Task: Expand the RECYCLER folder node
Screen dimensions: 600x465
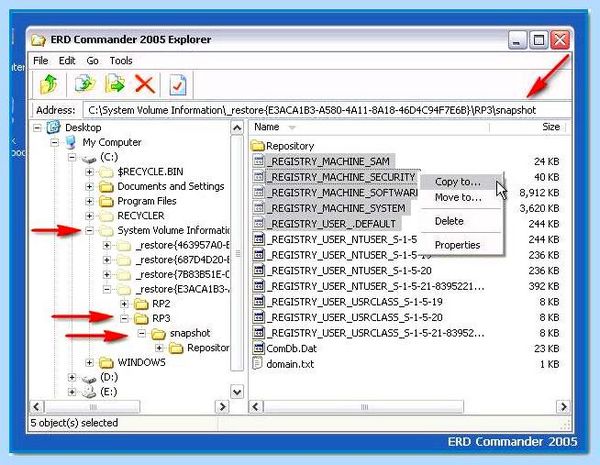Action: [x=90, y=216]
